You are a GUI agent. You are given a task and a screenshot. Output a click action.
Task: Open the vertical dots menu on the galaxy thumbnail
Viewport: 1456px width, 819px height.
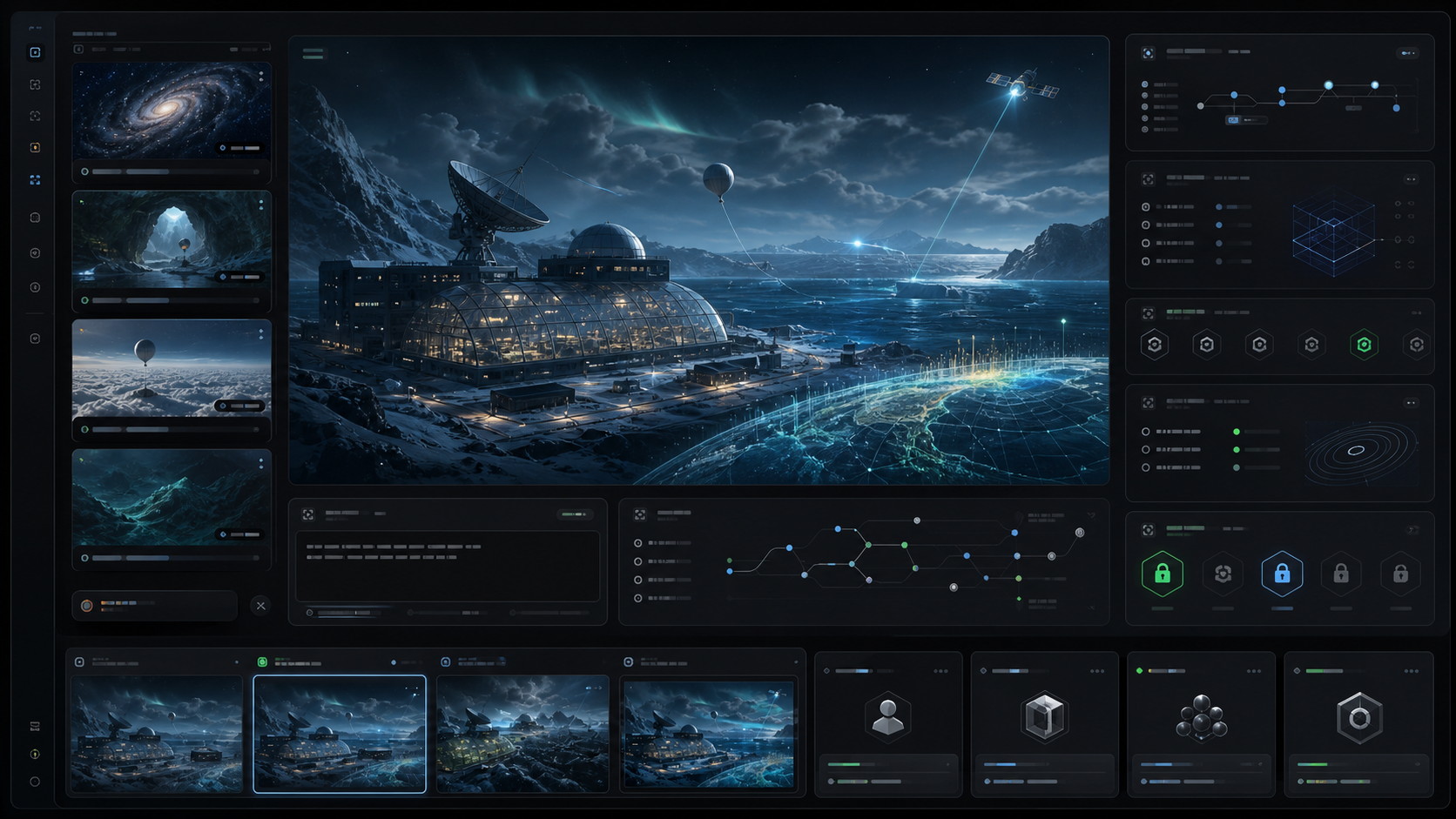coord(261,77)
